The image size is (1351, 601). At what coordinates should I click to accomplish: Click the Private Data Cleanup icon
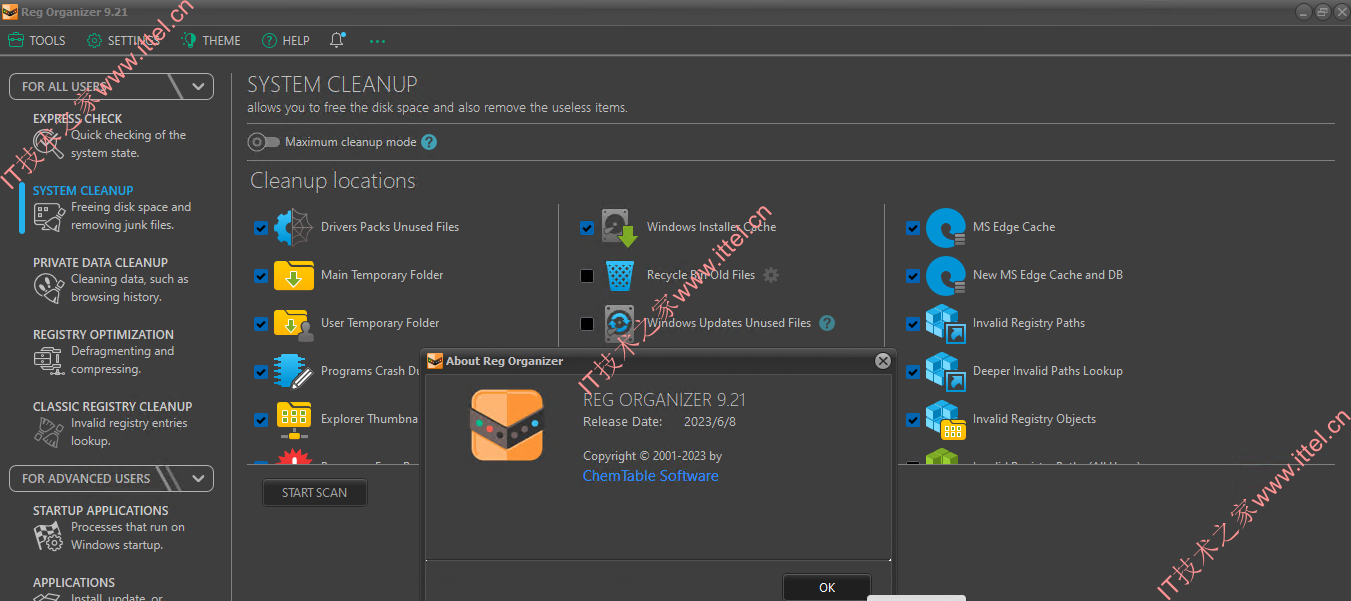tap(48, 289)
